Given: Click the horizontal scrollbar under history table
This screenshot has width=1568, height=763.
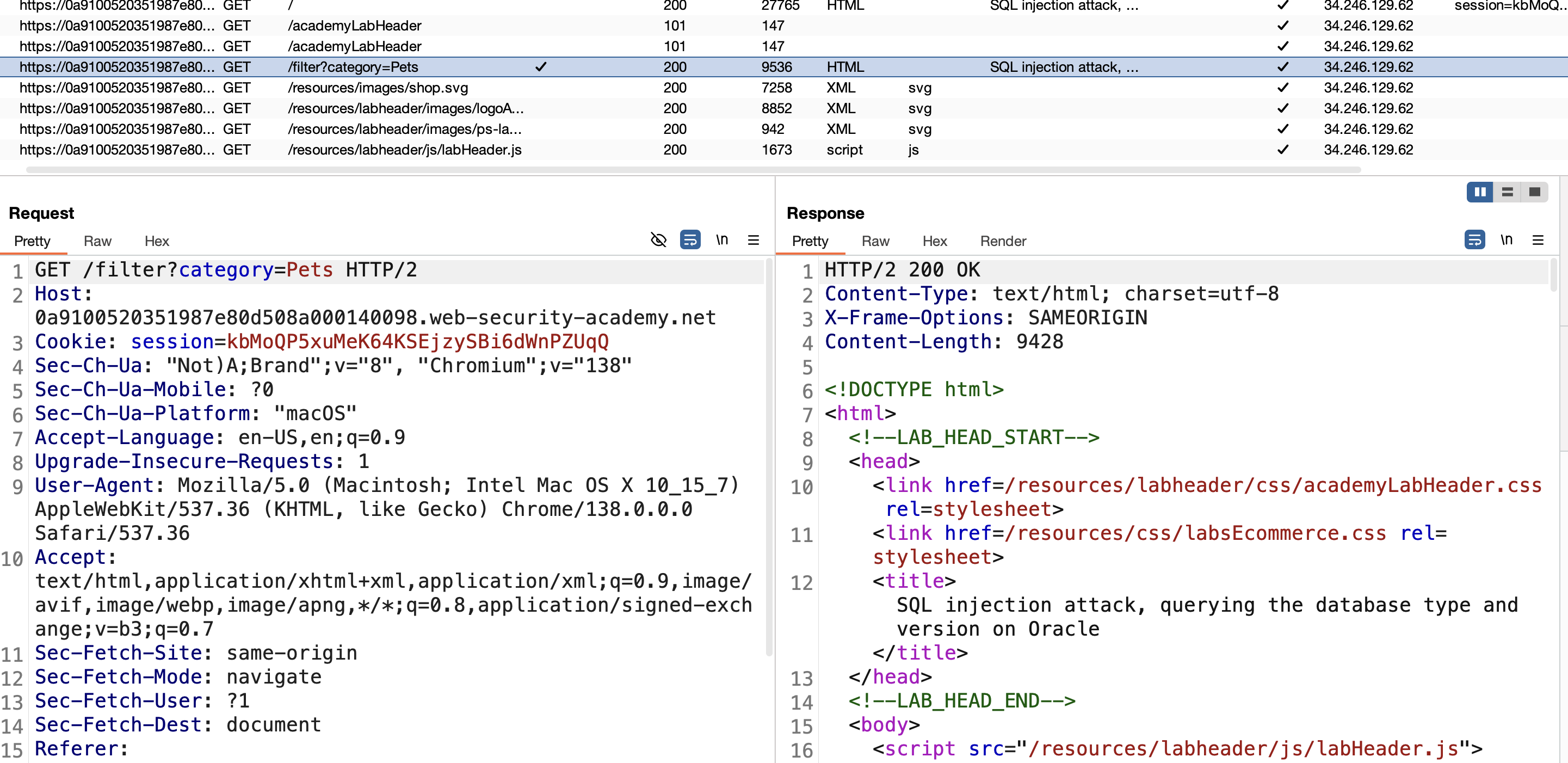Looking at the screenshot, I should [693, 170].
